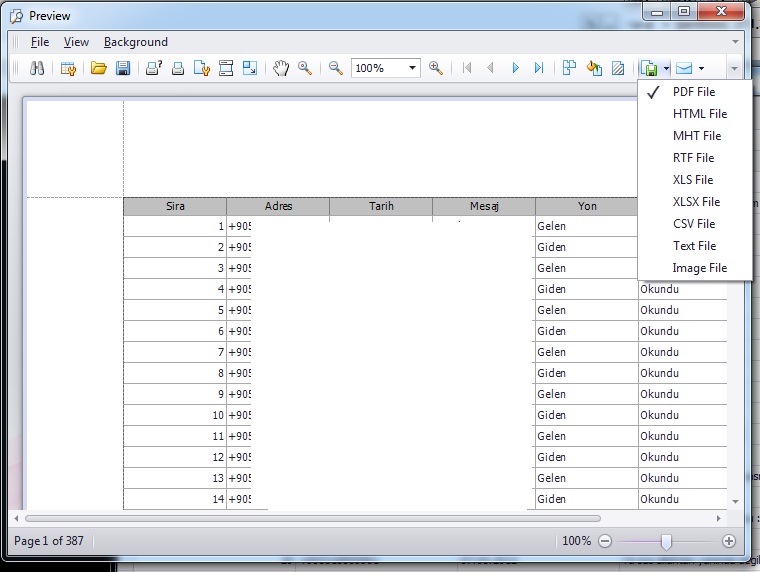
Task: Click the toolbar Zoom In icon
Action: (436, 68)
